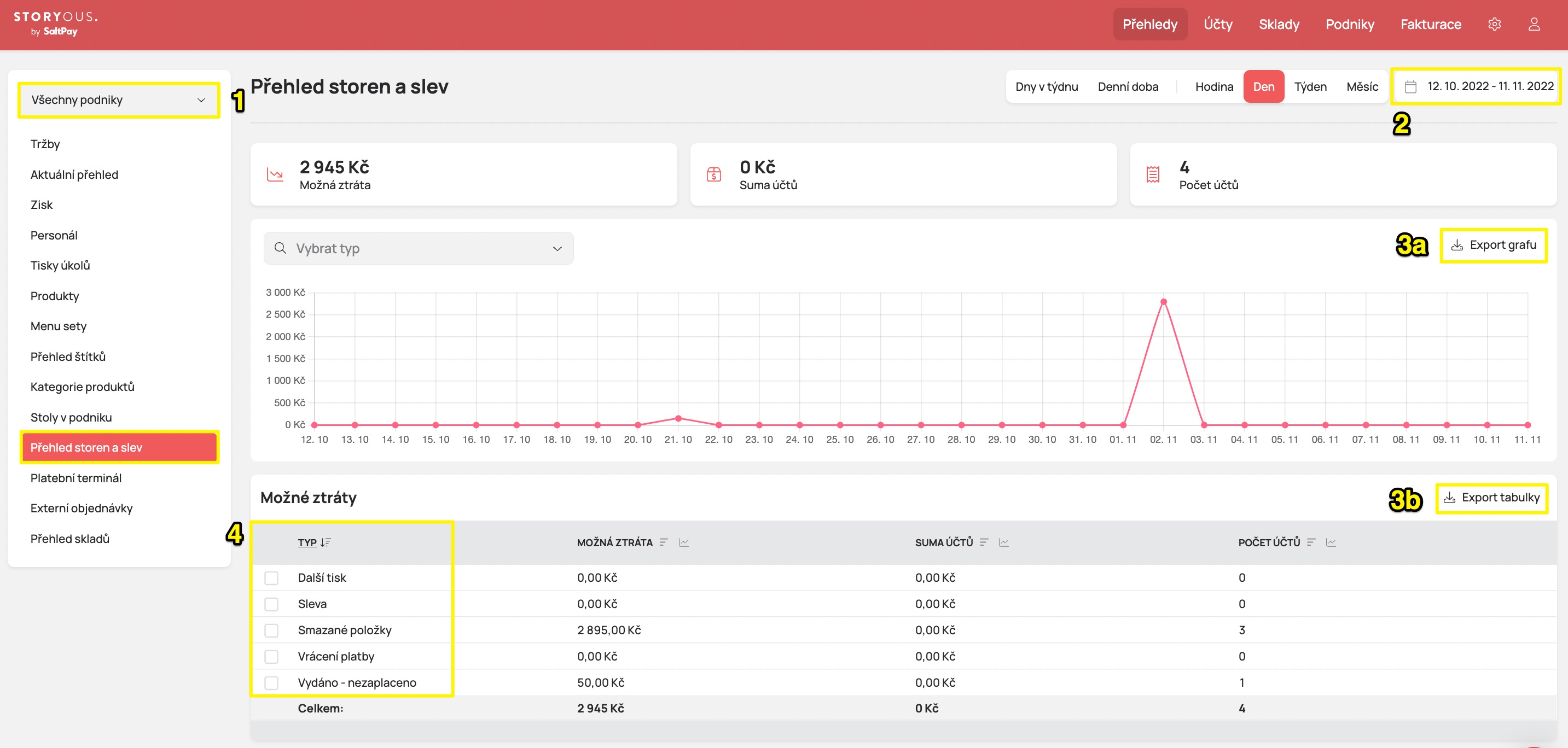Click the search magnifier in Vybrat typ
The width and height of the screenshot is (1568, 748).
tap(280, 248)
